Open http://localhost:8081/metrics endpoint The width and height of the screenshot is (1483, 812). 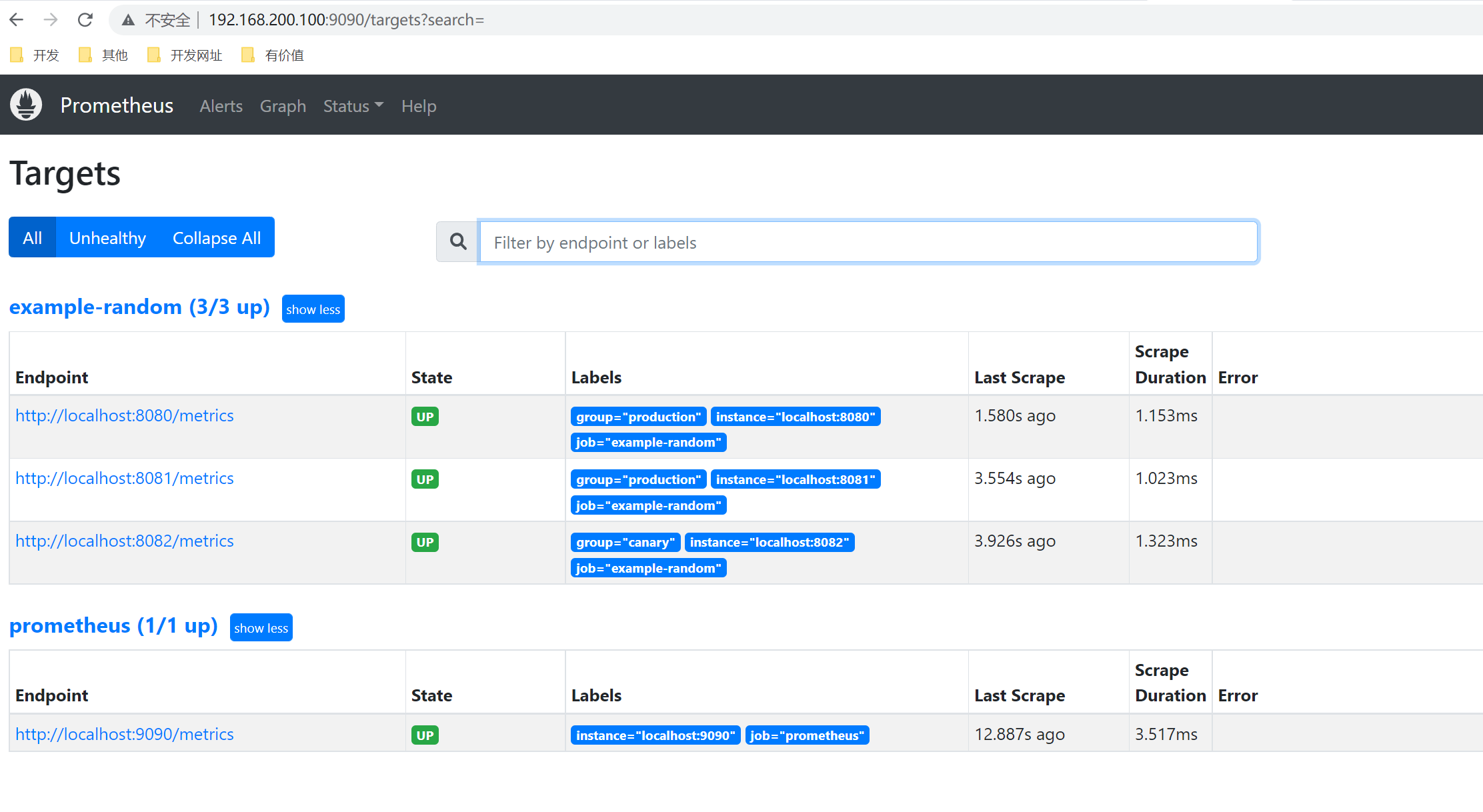125,478
